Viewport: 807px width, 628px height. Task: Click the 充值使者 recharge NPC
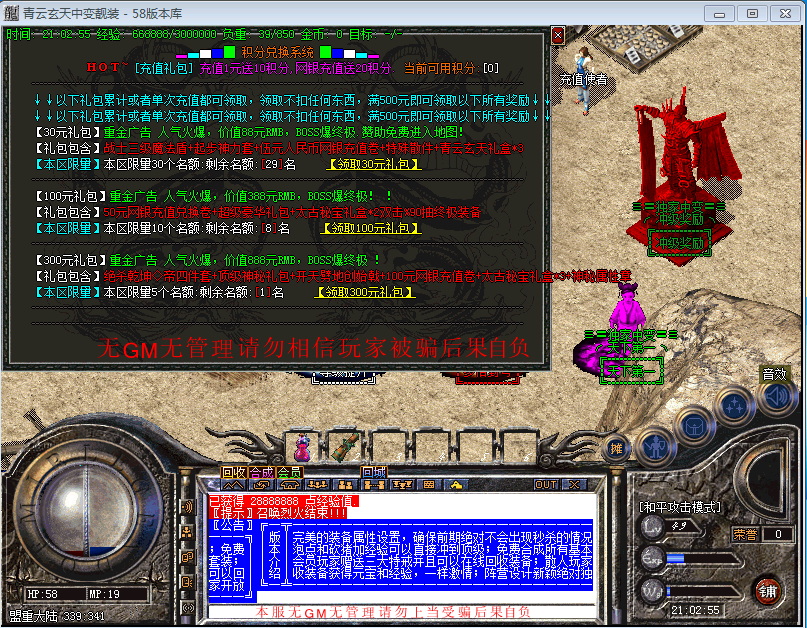(x=584, y=80)
